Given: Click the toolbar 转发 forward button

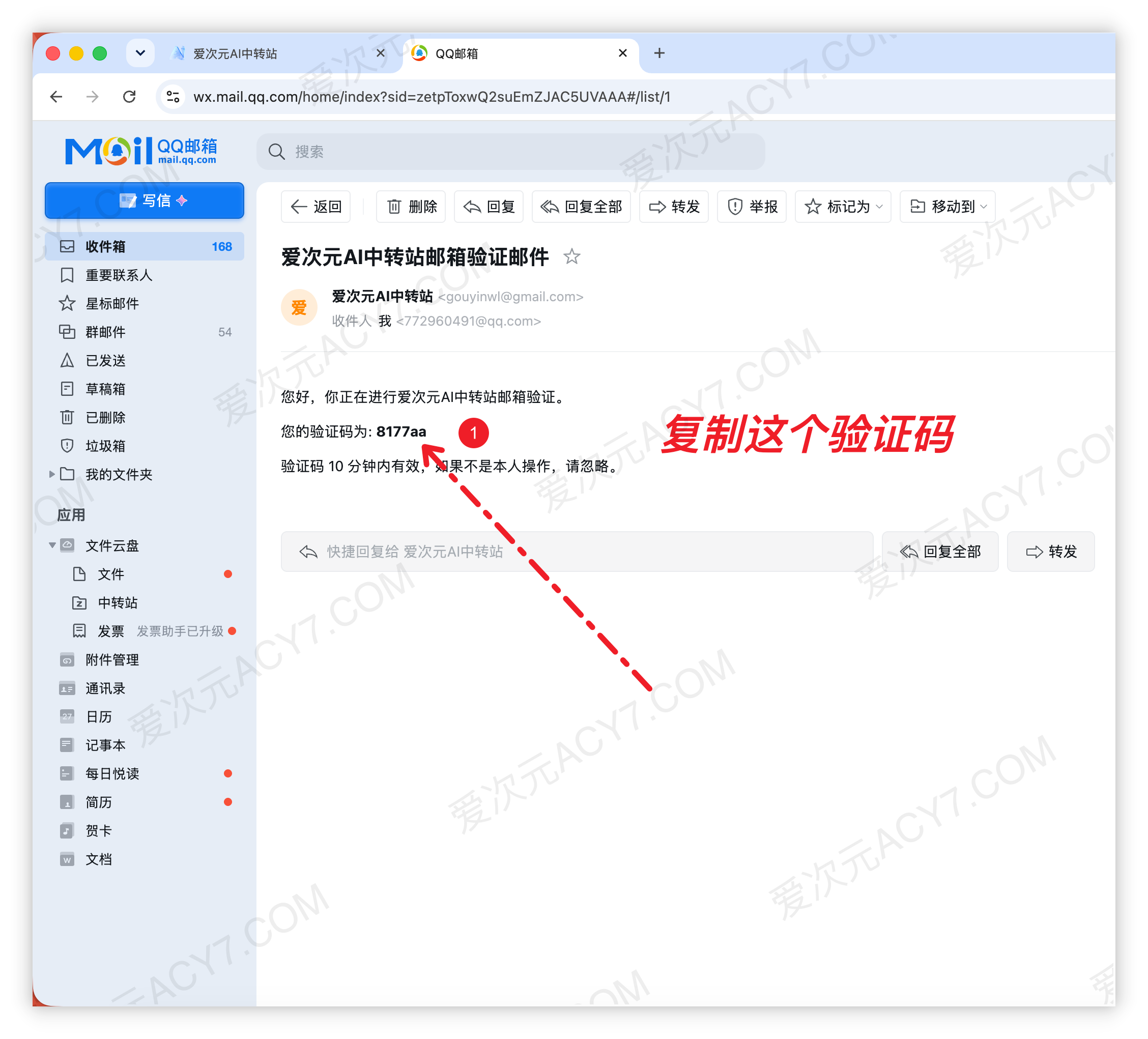Looking at the screenshot, I should [674, 207].
